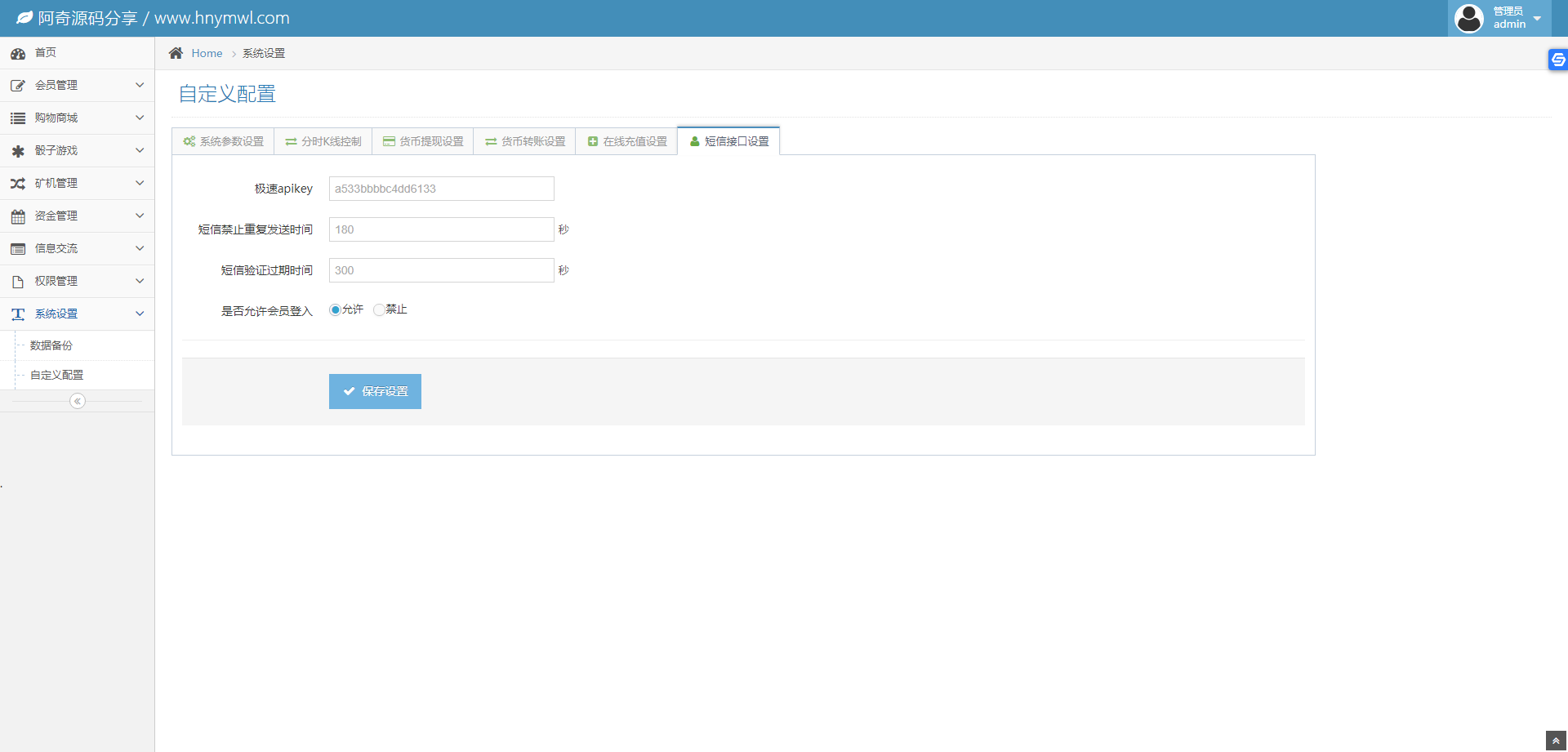Viewport: 1568px width, 752px height.
Task: Open the admin account dropdown arrow
Action: (x=1537, y=19)
